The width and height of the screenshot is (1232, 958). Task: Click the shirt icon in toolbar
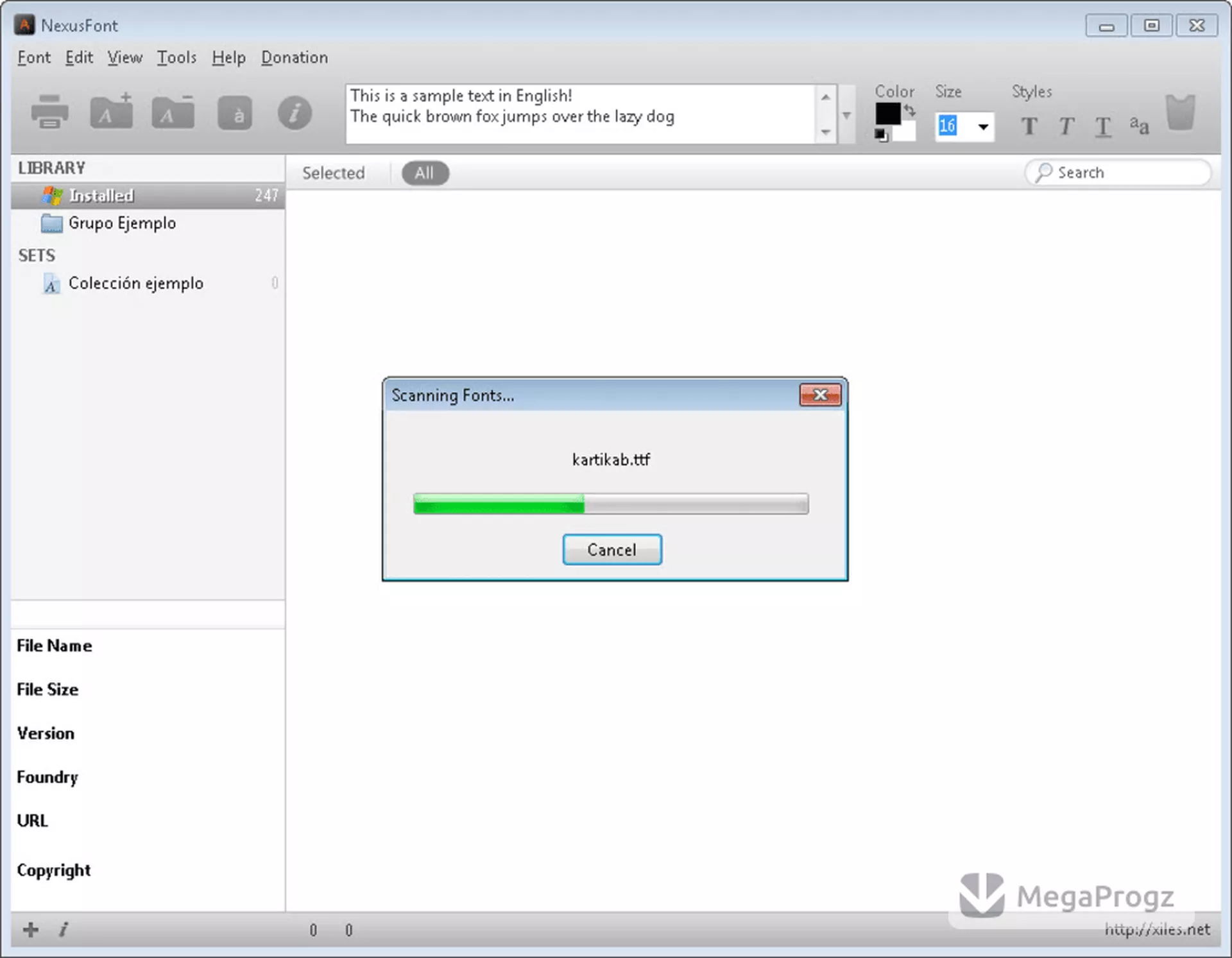pos(1181,112)
